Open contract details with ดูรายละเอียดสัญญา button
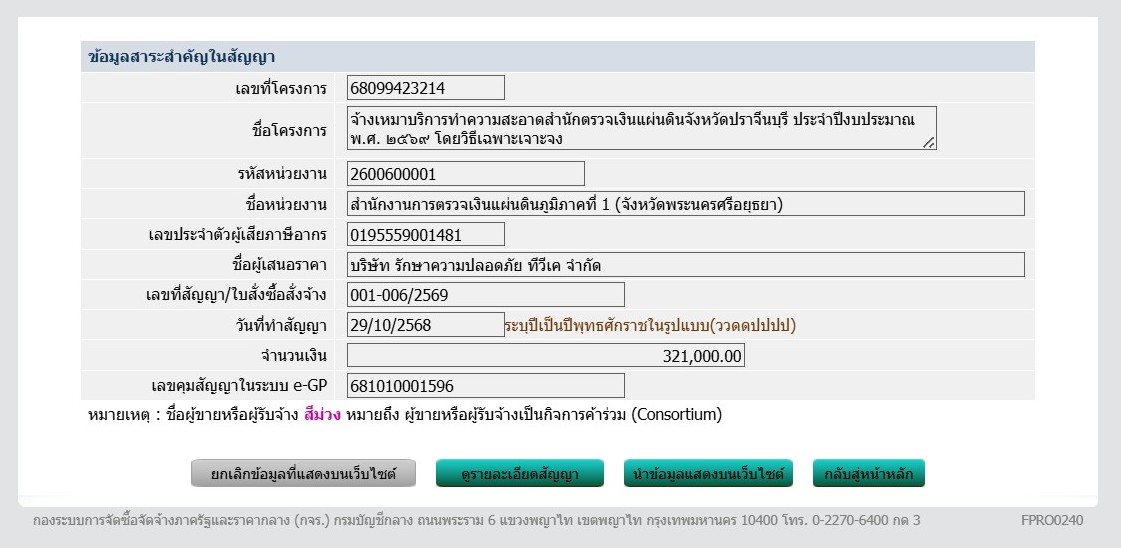The image size is (1121, 548). coord(520,474)
